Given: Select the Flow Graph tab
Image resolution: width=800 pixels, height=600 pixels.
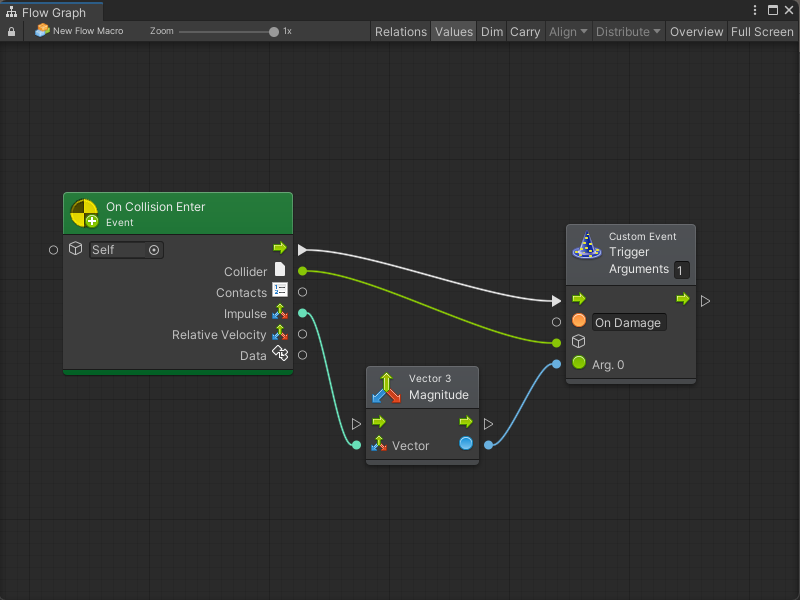Looking at the screenshot, I should (52, 13).
